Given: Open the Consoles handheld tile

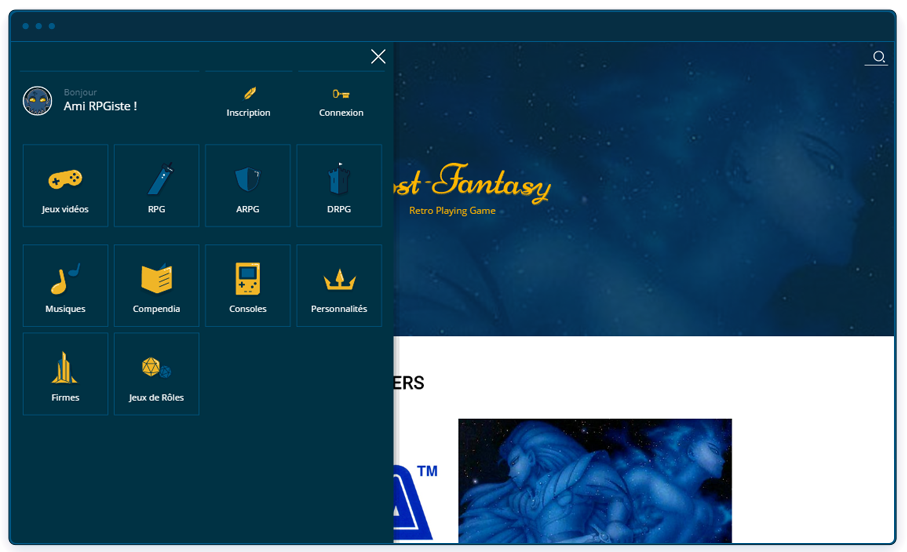Looking at the screenshot, I should (x=248, y=286).
